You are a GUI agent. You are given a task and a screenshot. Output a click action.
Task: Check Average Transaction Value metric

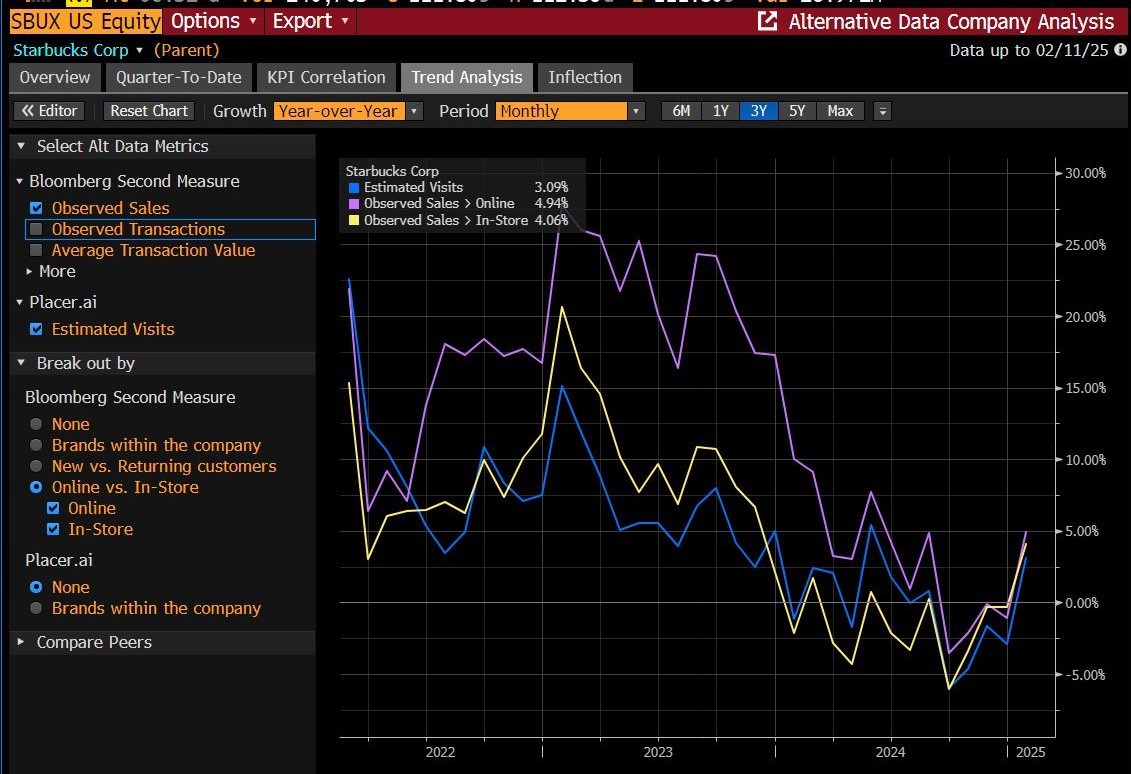(x=36, y=250)
